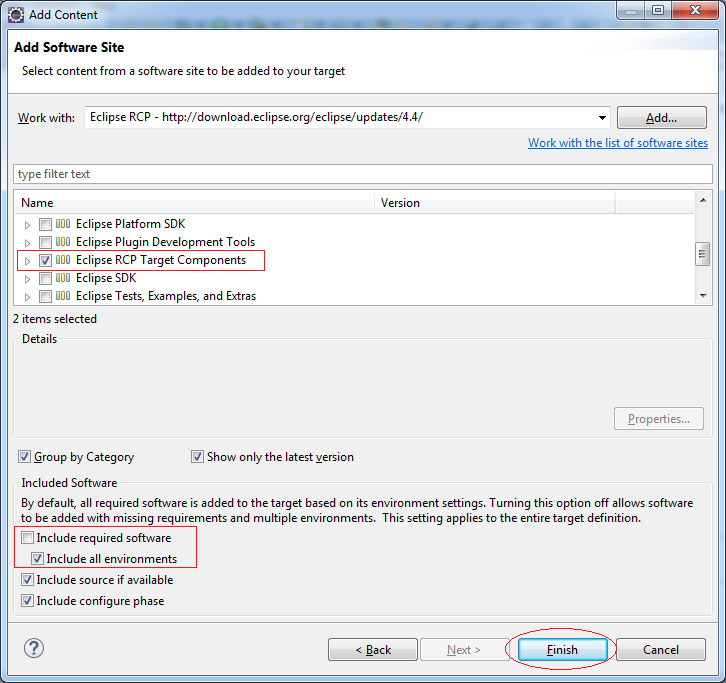The width and height of the screenshot is (726, 683).
Task: Check the Eclipse Platform SDK checkbox
Action: tap(45, 225)
